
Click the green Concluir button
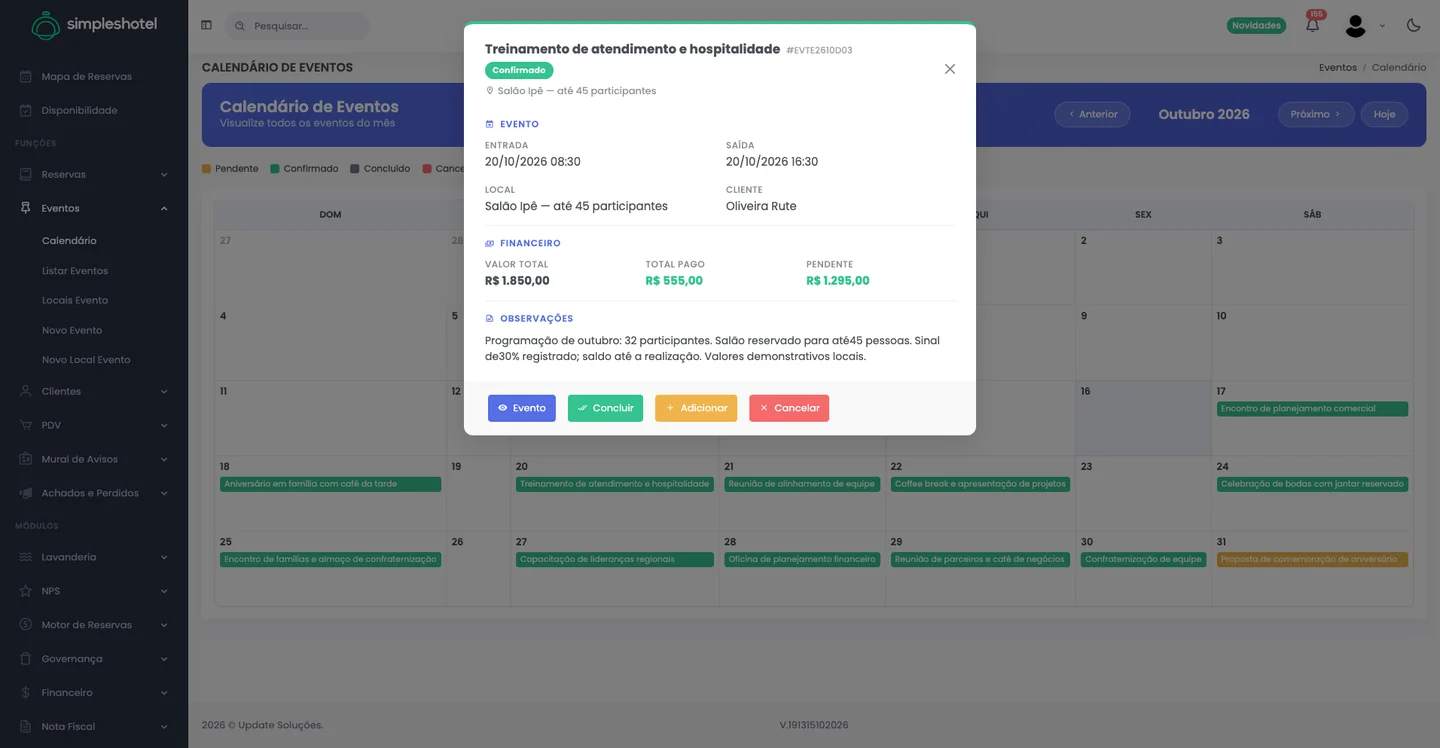[x=605, y=408]
